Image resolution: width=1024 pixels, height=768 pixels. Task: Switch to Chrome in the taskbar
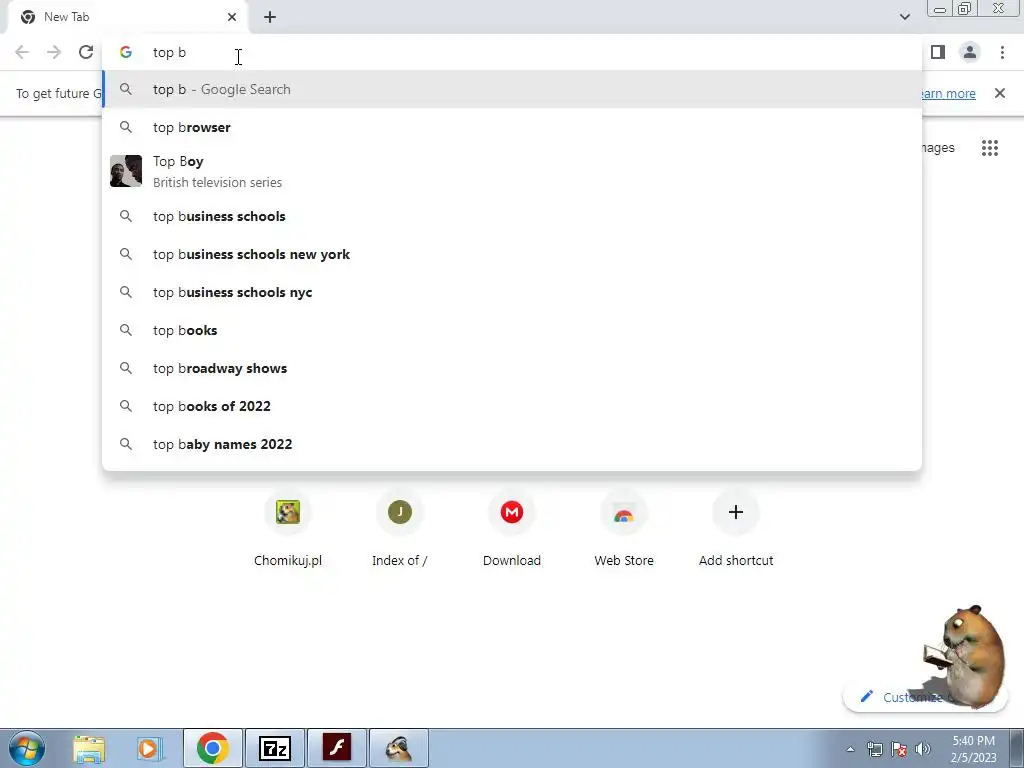tap(213, 748)
